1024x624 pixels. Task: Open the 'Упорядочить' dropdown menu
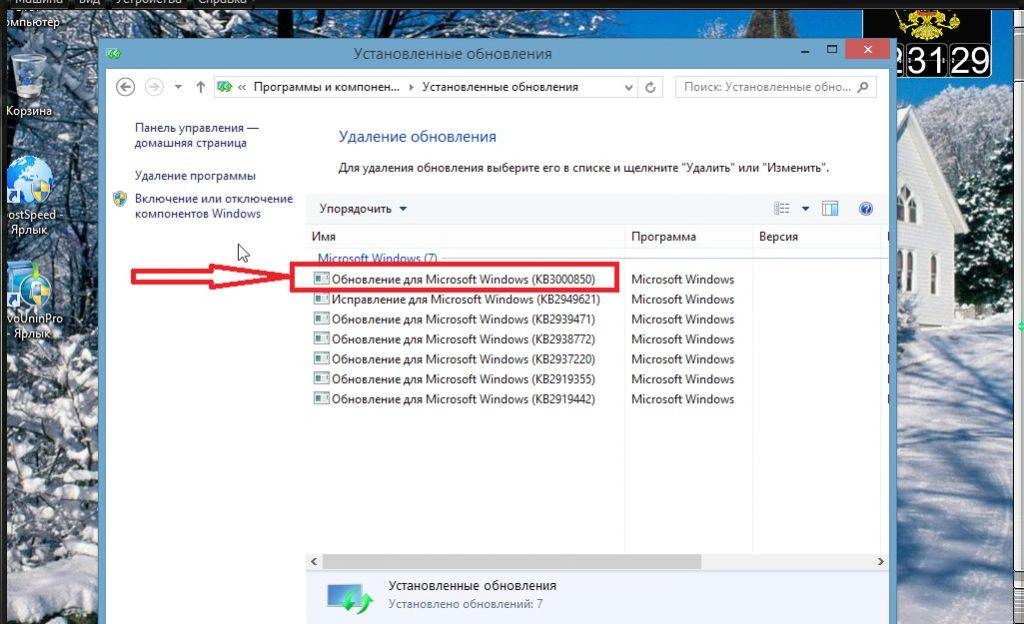[x=362, y=209]
